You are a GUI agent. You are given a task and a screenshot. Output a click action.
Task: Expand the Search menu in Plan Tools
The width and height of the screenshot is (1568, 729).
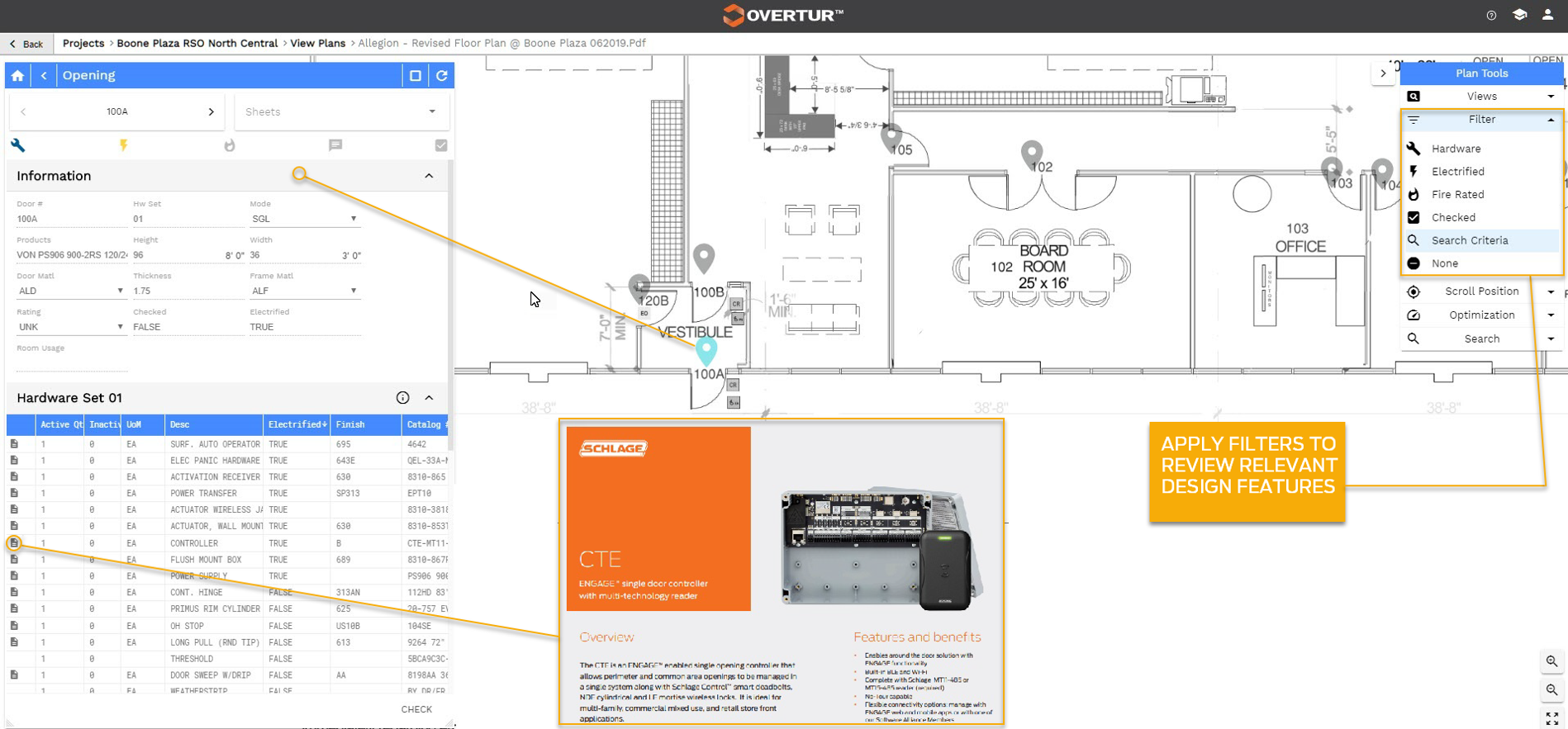(1482, 339)
